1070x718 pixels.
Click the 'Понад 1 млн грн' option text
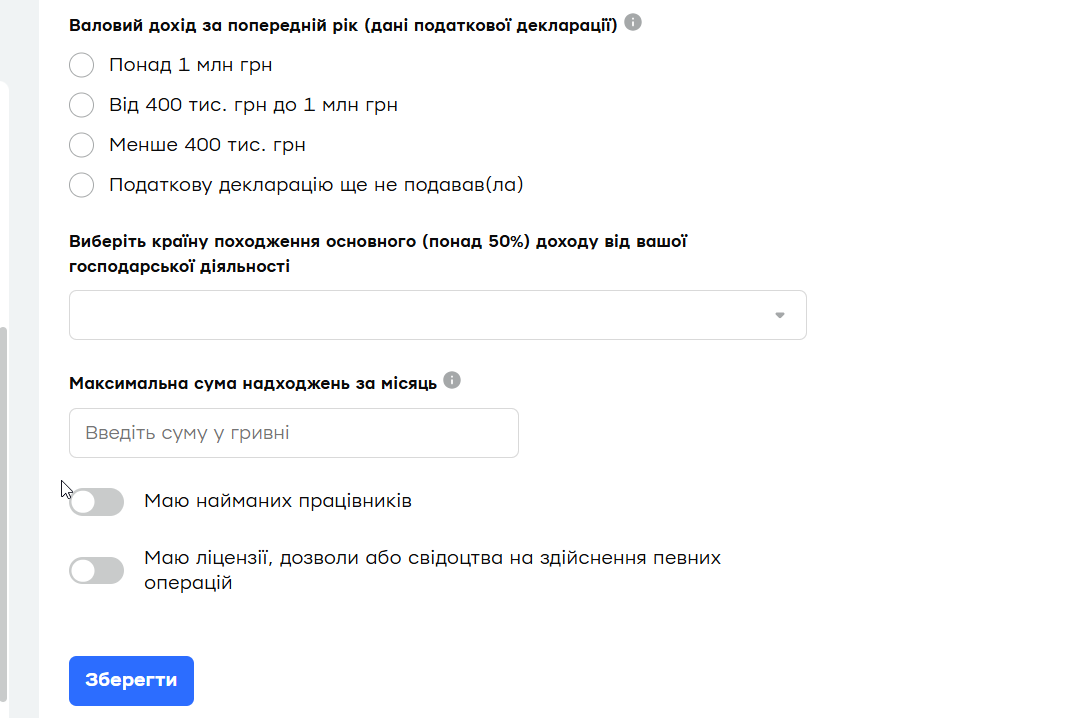point(190,65)
